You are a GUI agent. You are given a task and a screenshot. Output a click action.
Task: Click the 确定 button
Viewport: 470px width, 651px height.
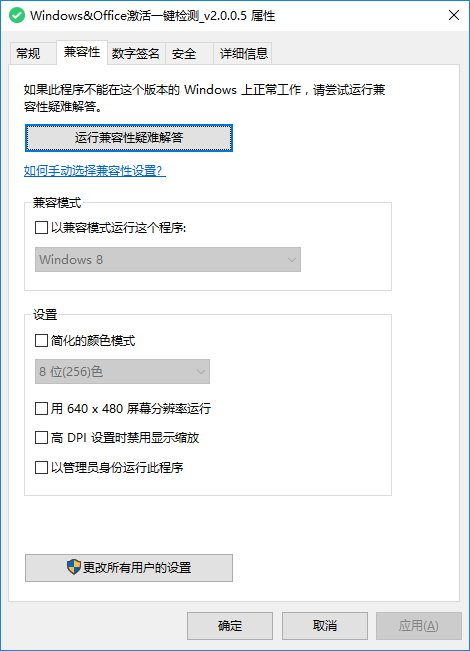[230, 626]
